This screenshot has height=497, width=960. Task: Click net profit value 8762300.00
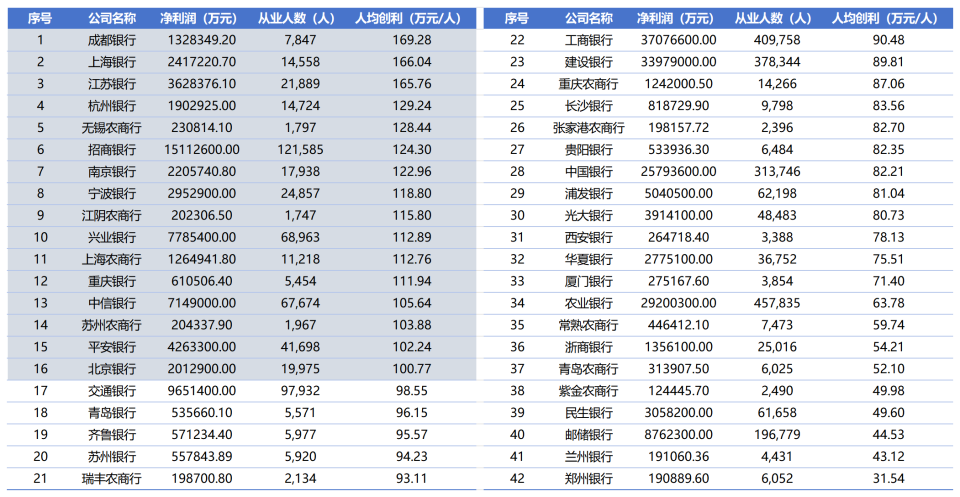(x=679, y=435)
